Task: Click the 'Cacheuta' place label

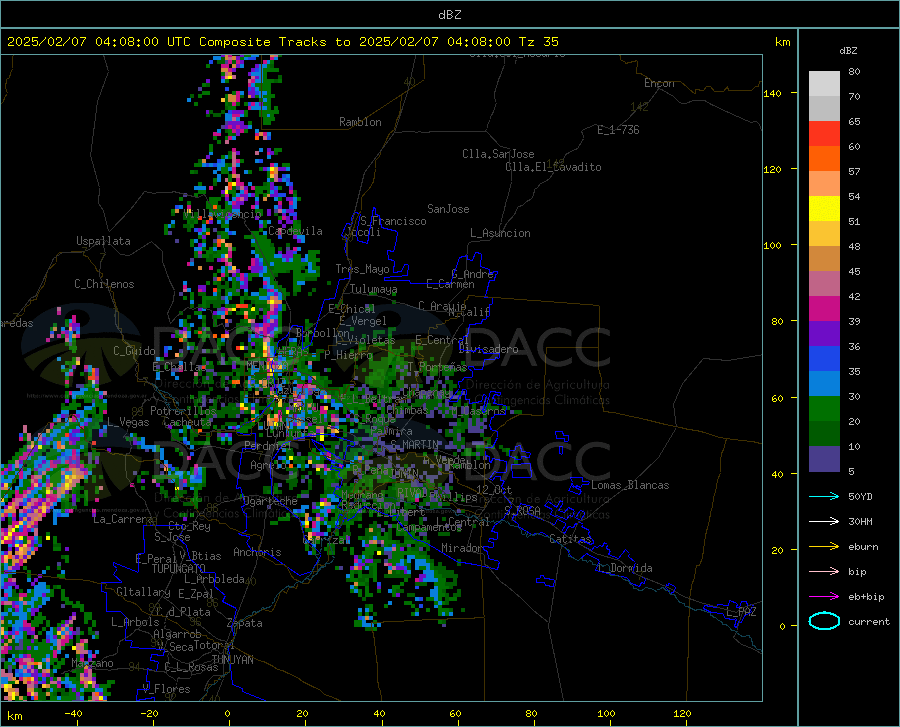Action: tap(187, 422)
